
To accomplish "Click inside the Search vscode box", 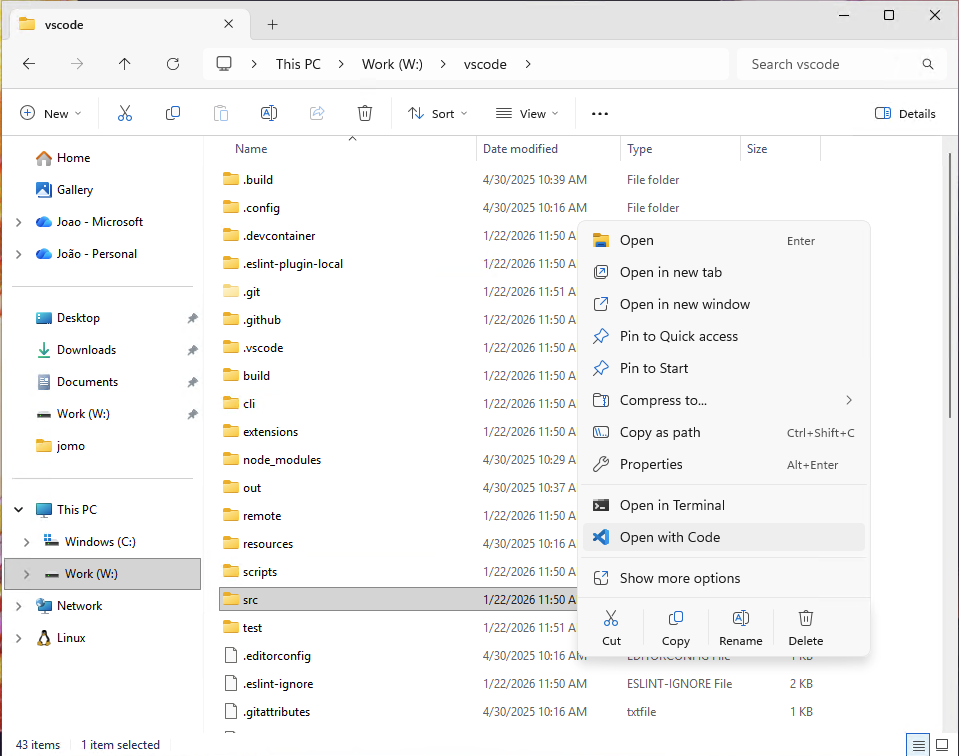I will (x=842, y=63).
